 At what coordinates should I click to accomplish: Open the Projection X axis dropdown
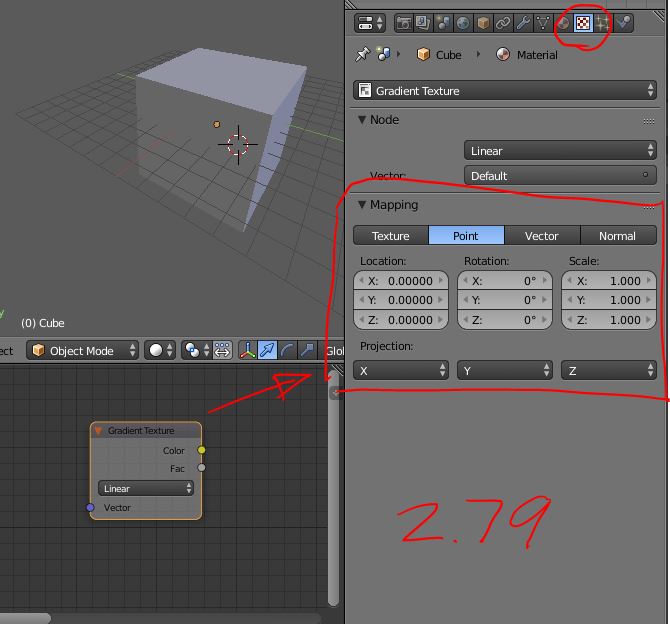(x=401, y=371)
